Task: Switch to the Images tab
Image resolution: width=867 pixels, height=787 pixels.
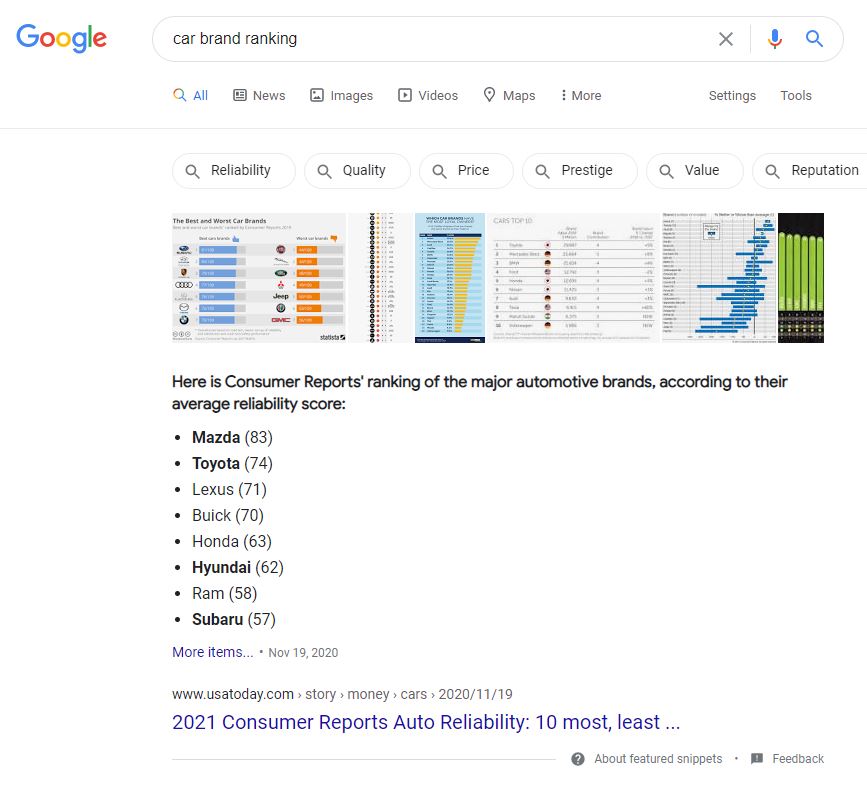Action: 341,95
